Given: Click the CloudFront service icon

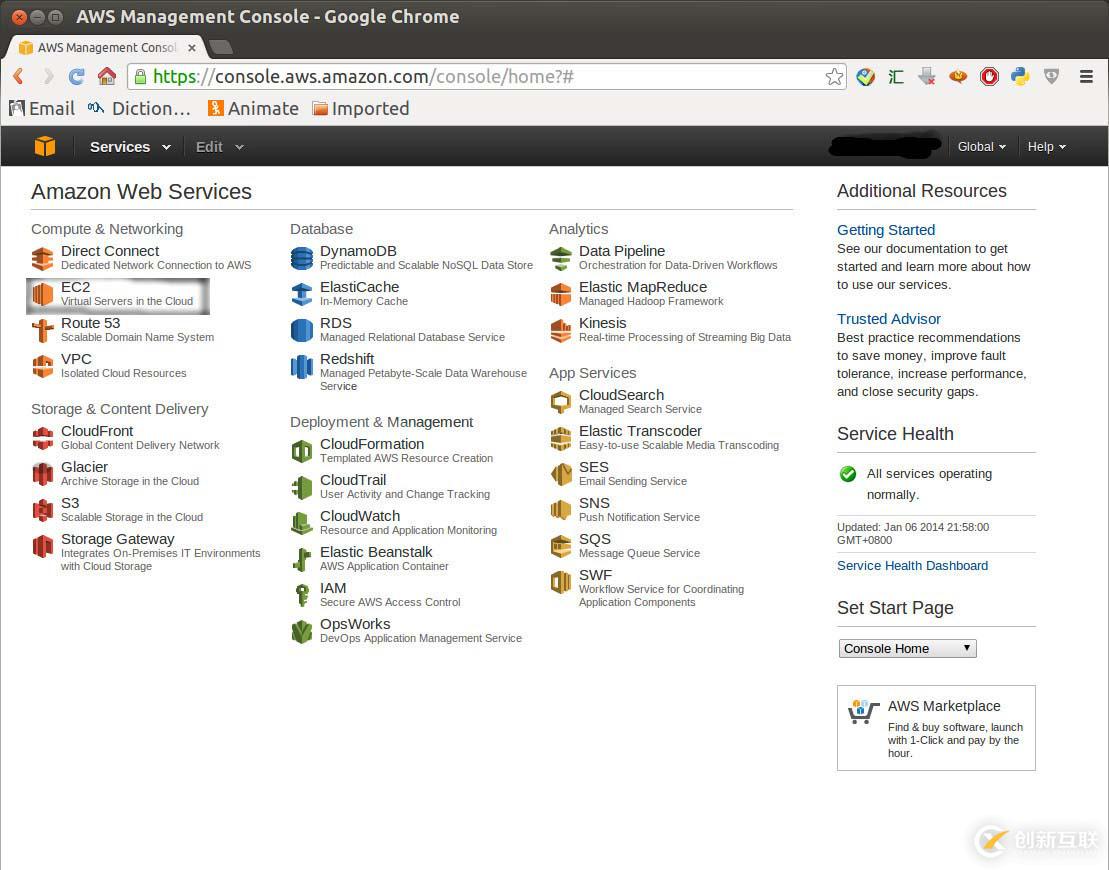Looking at the screenshot, I should coord(42,439).
